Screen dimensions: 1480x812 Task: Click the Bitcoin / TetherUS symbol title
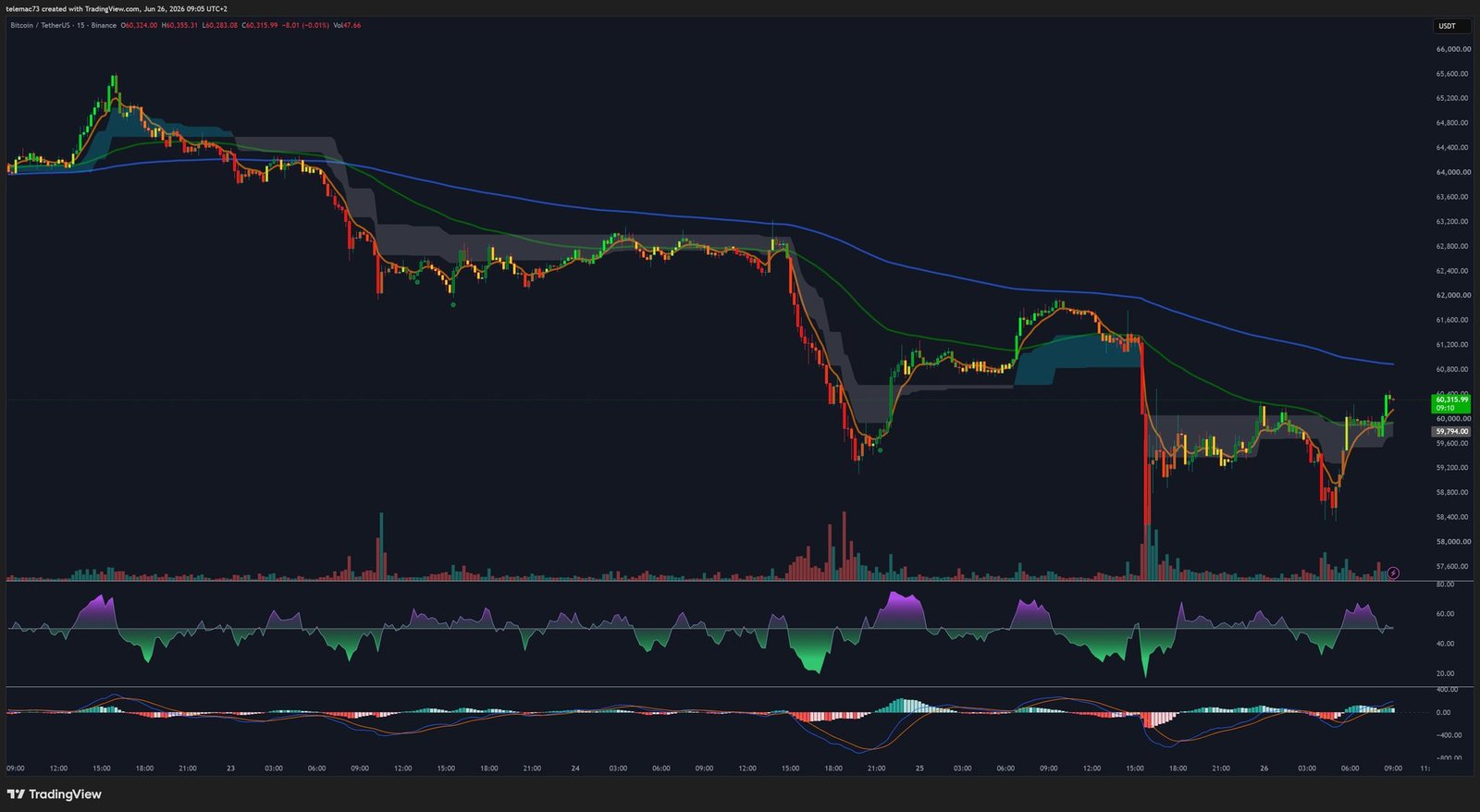tap(63, 25)
